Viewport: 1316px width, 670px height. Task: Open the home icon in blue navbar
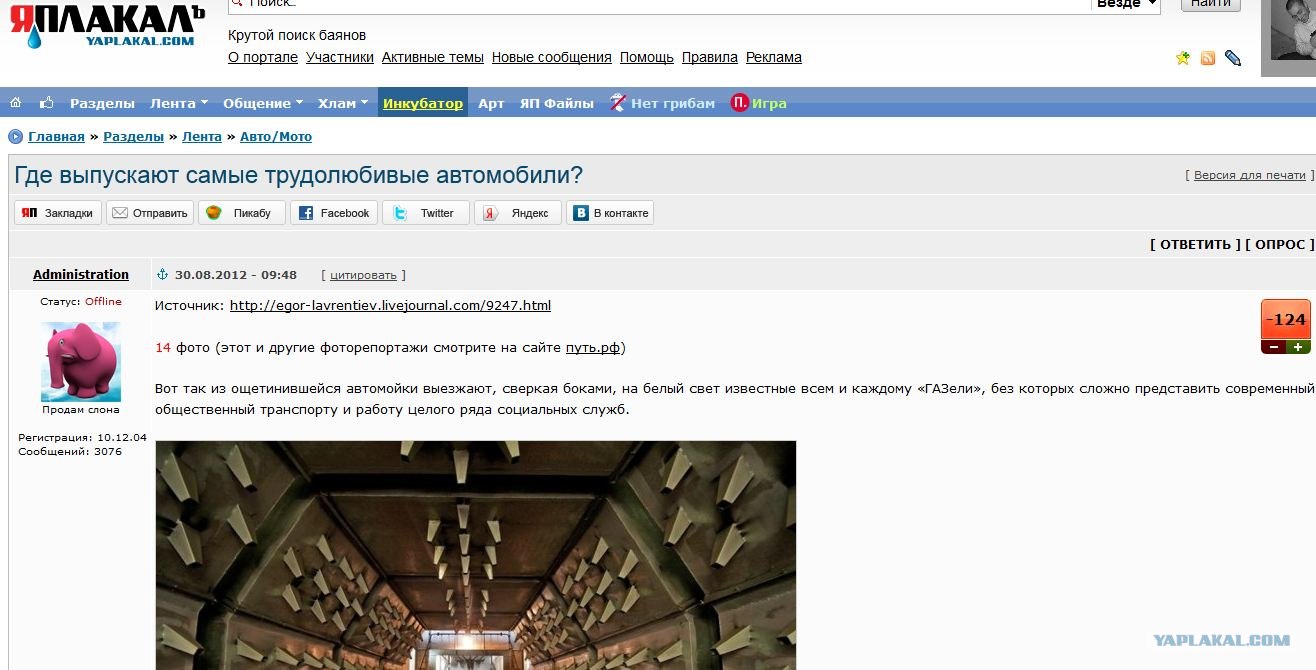pos(16,103)
